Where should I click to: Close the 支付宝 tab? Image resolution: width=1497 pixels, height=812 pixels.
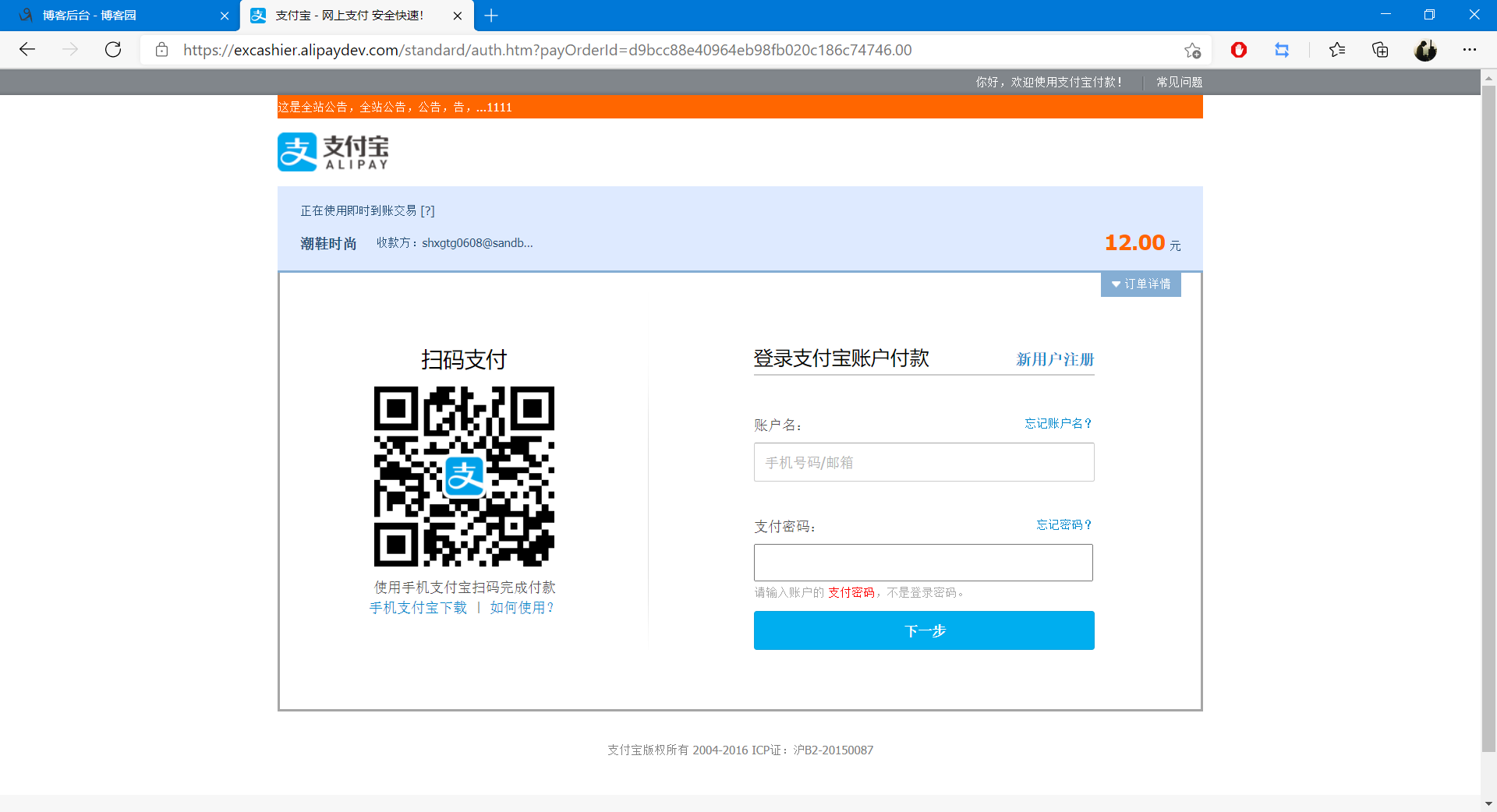458,16
